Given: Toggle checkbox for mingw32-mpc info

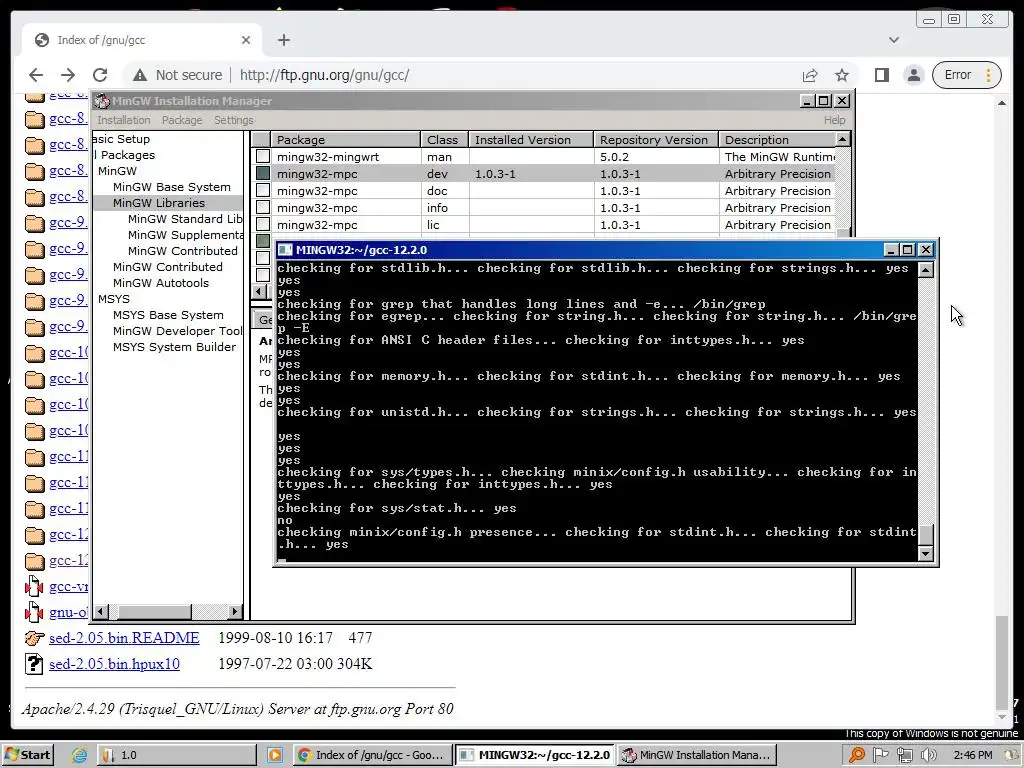Looking at the screenshot, I should [263, 208].
